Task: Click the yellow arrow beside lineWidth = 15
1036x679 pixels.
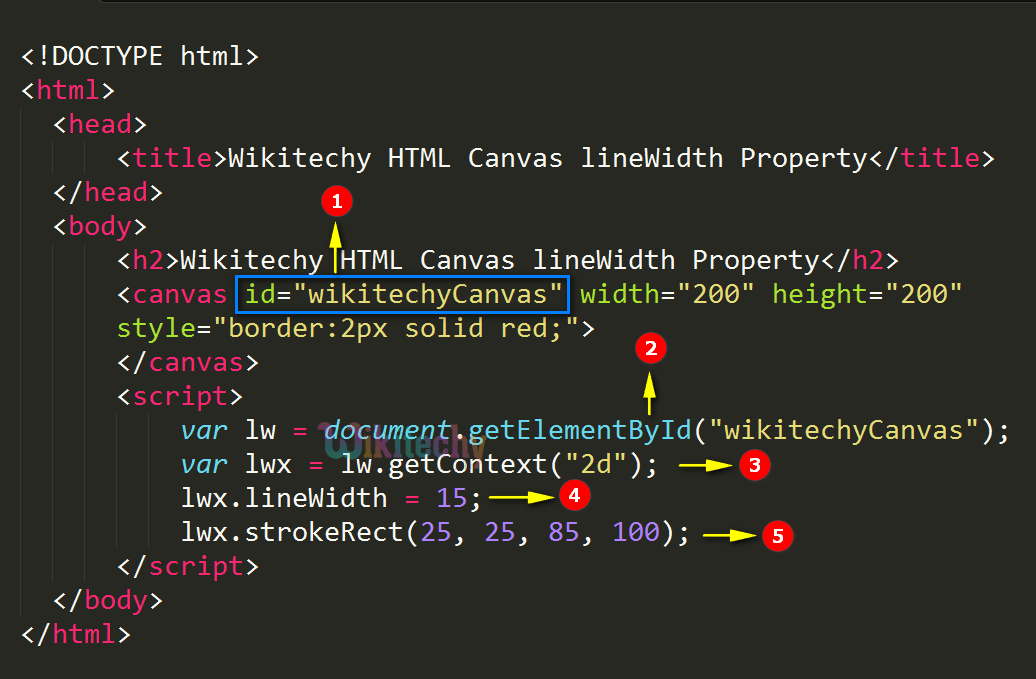Action: click(520, 496)
